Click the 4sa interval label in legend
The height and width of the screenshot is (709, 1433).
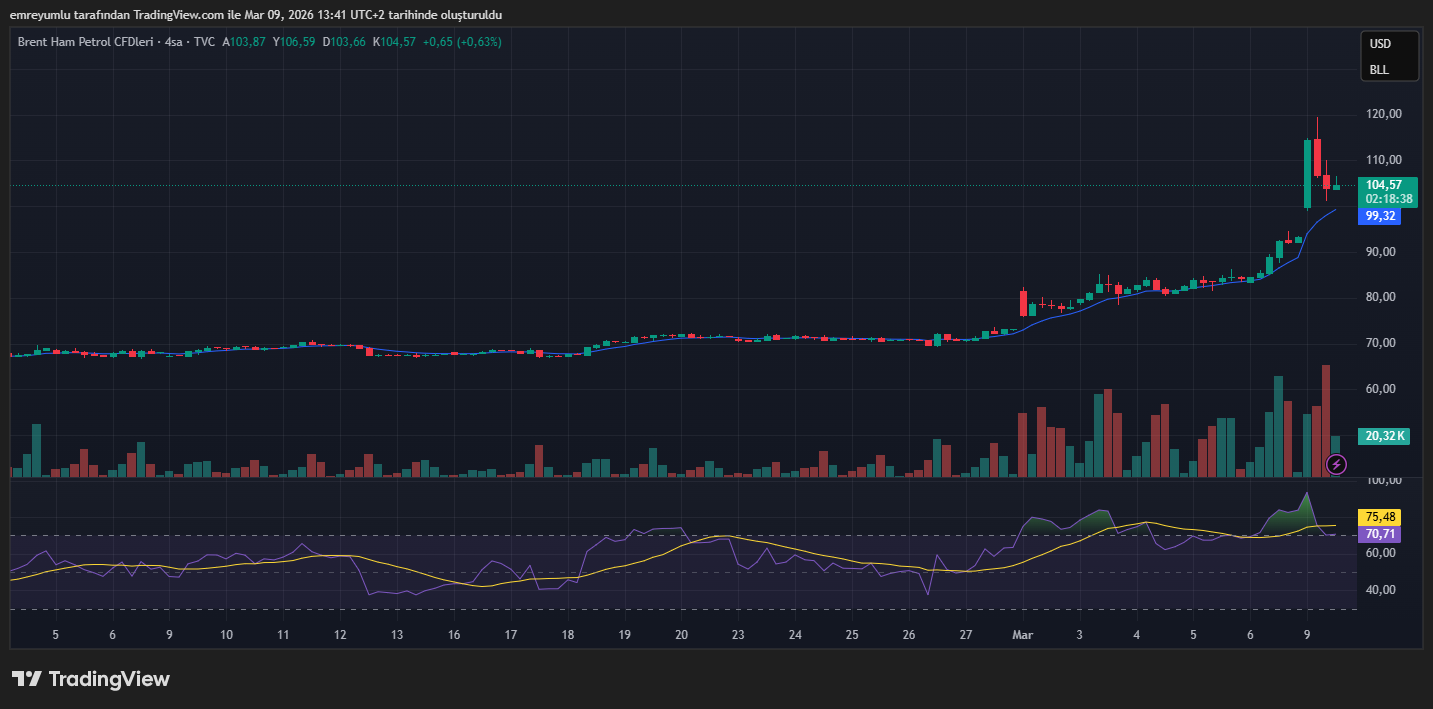[x=175, y=42]
